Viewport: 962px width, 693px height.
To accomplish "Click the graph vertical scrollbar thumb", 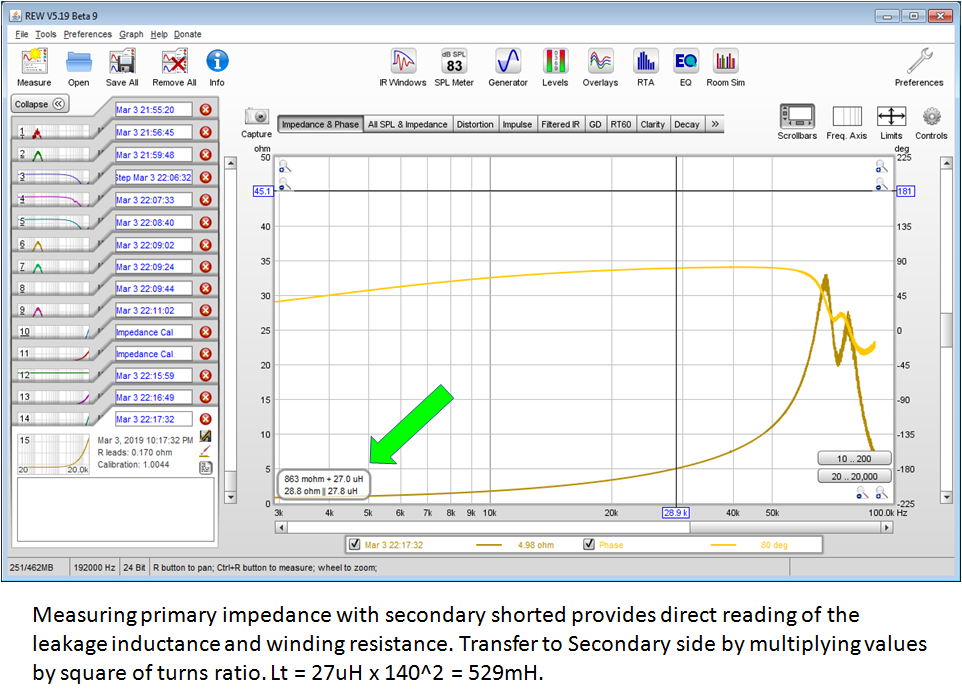I will click(x=946, y=331).
